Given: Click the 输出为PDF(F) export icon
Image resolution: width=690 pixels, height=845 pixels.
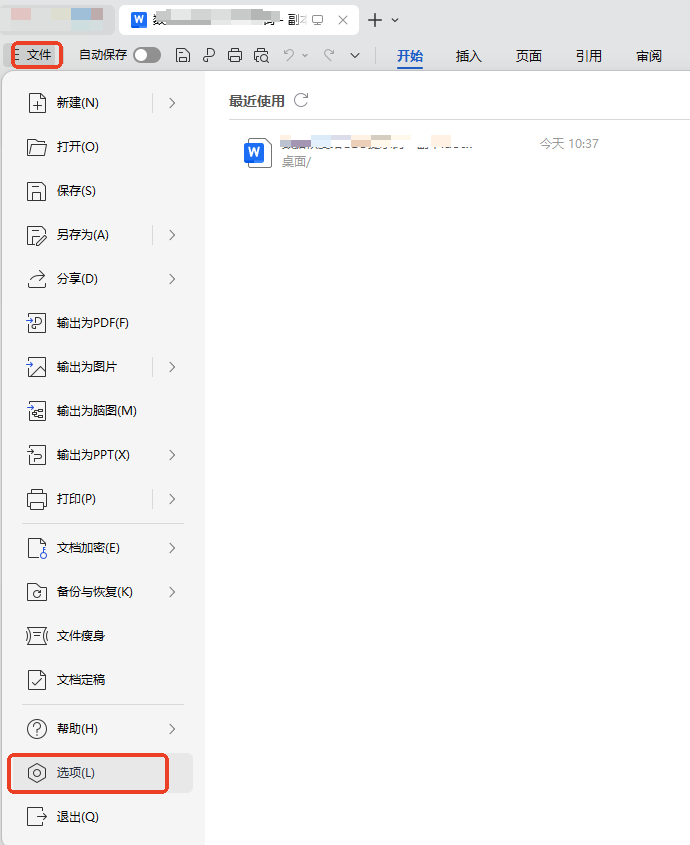Looking at the screenshot, I should coord(37,323).
